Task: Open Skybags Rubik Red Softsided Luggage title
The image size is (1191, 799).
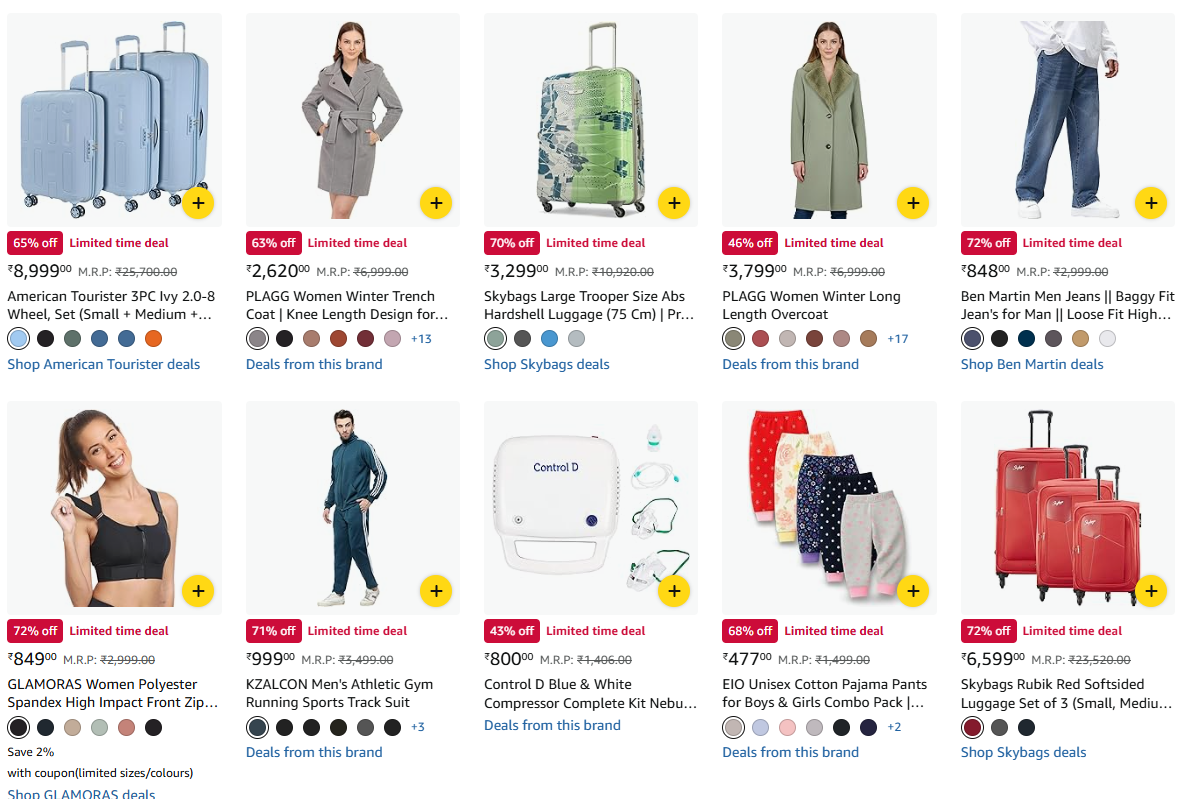Action: (1066, 693)
